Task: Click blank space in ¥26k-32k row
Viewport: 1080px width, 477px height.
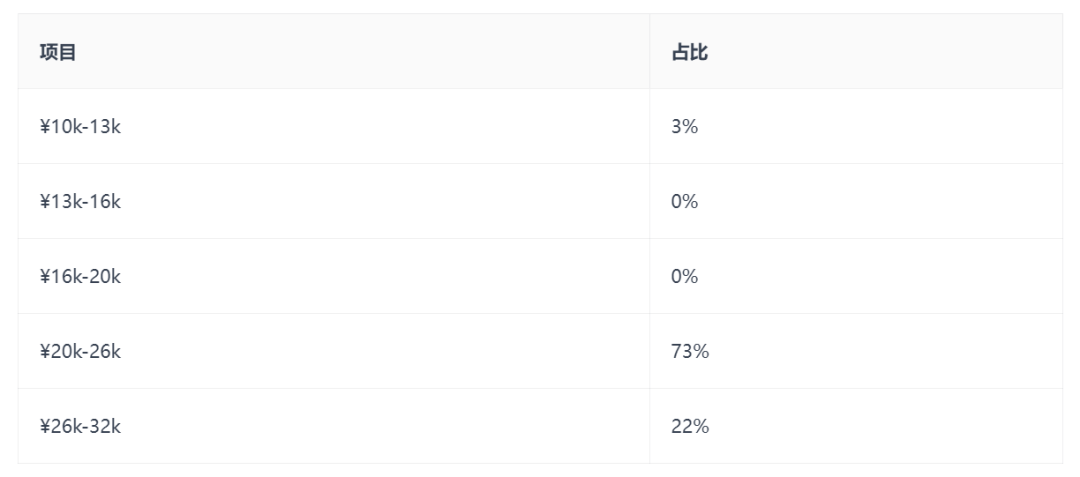Action: [x=384, y=427]
